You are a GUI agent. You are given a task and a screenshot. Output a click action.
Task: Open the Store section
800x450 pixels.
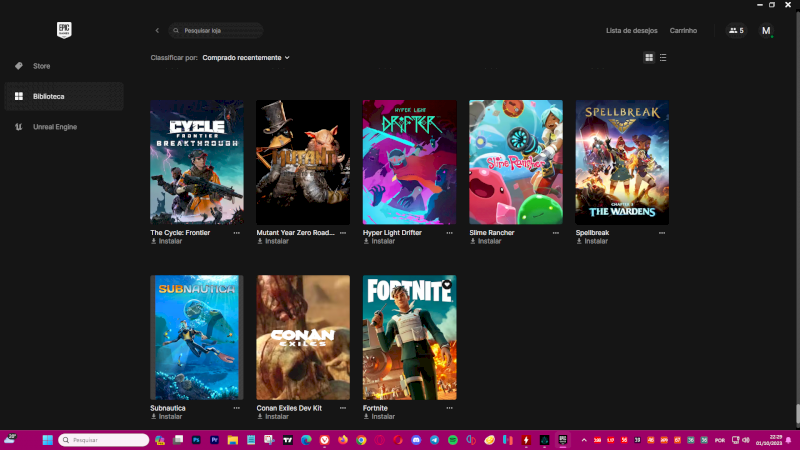[x=41, y=66]
